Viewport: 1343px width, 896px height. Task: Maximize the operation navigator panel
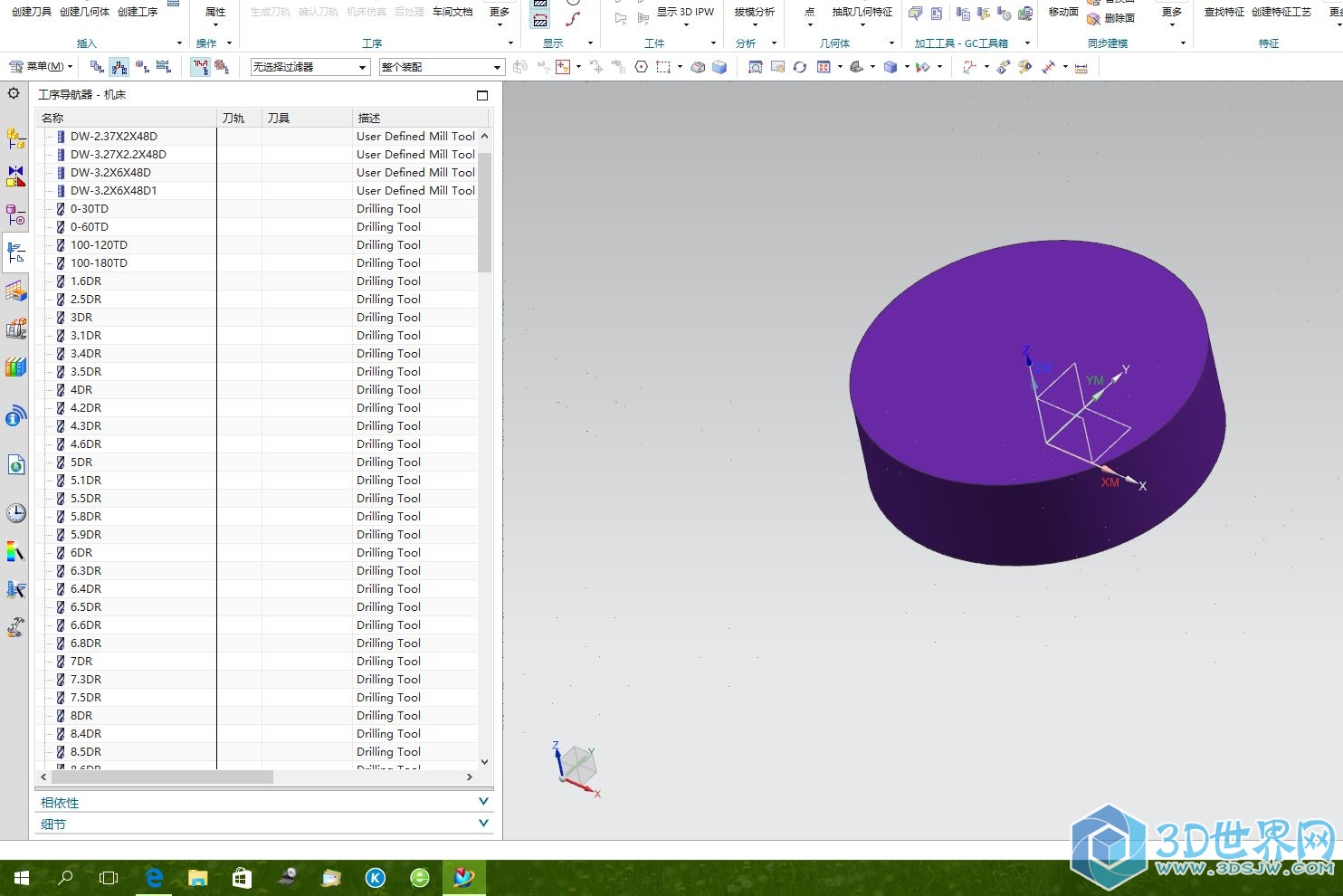pos(482,95)
